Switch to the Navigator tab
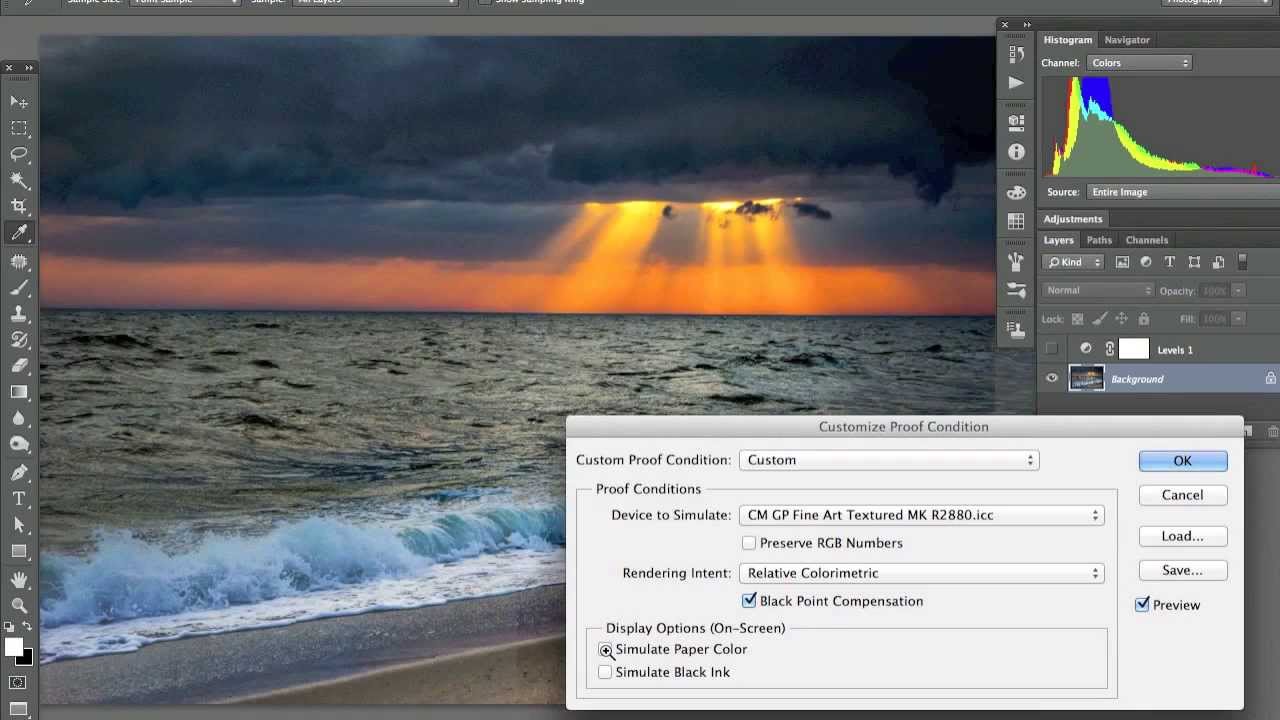 click(1127, 40)
